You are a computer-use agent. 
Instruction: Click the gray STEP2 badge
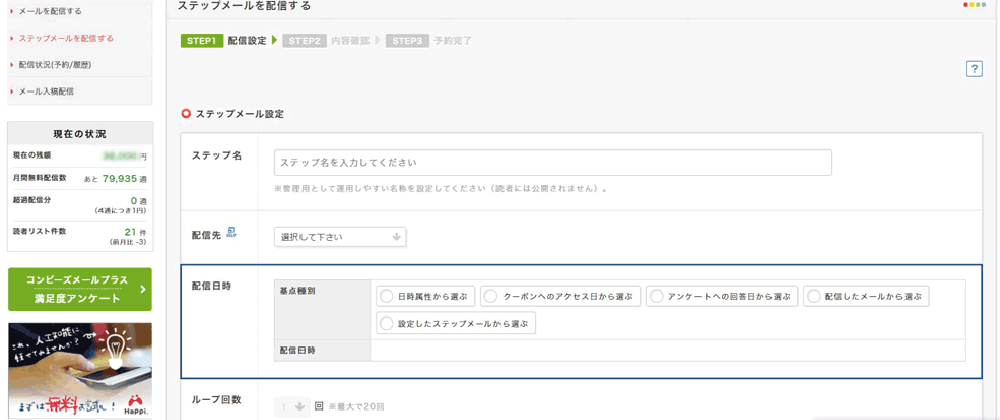pyautogui.click(x=304, y=41)
